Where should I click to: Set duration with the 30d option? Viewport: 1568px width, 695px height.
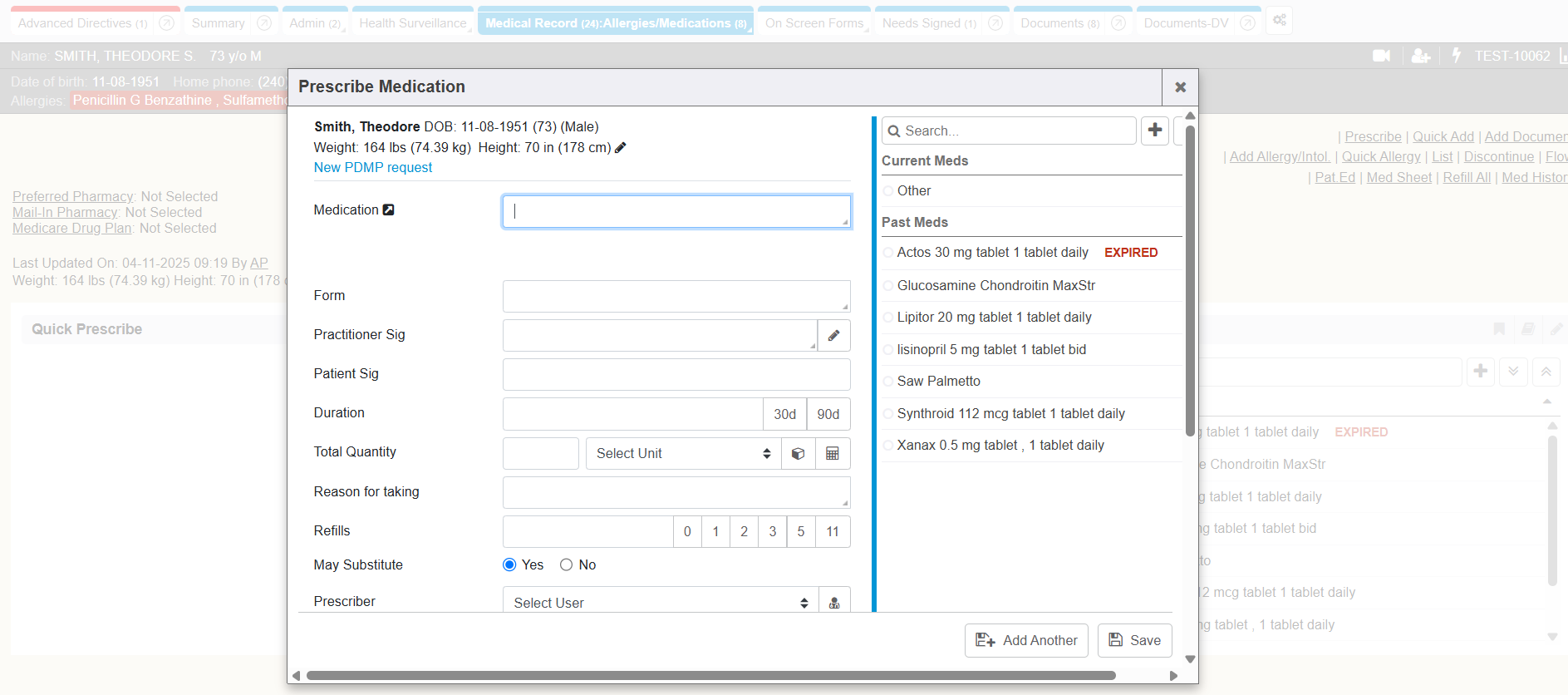tap(784, 414)
